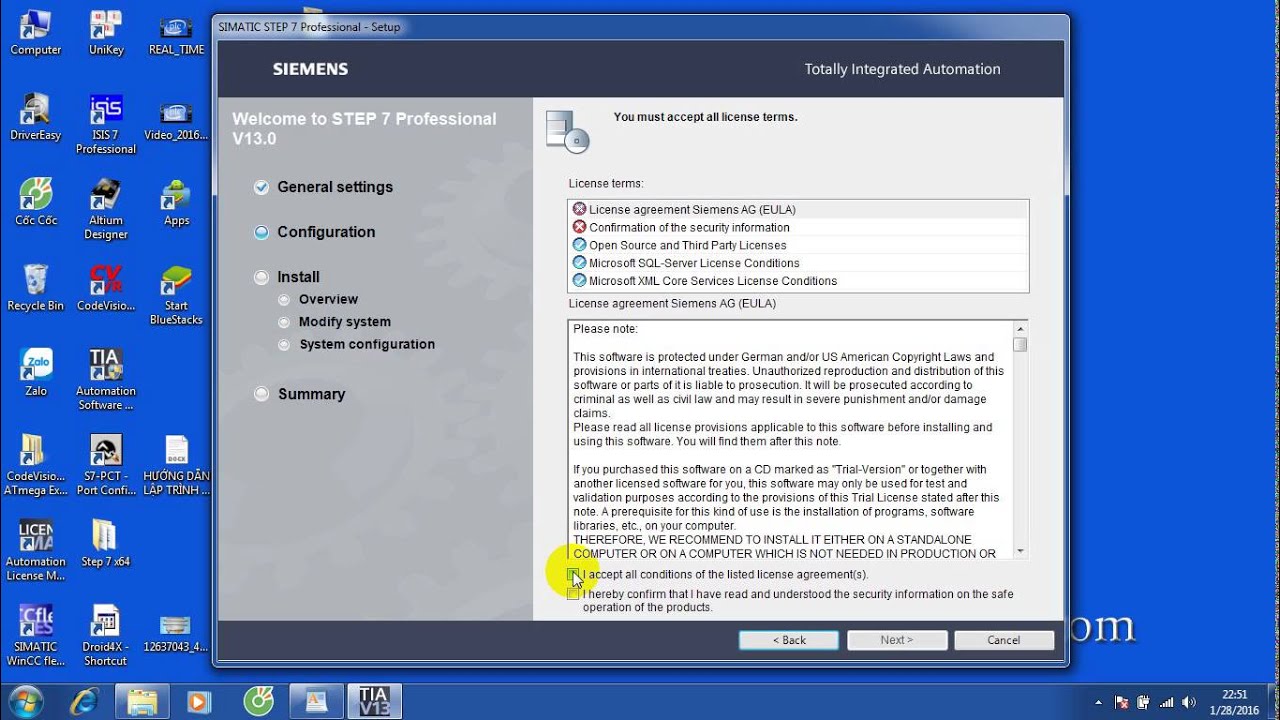Select Microsoft SQL-Server License Conditions entry

pyautogui.click(x=797, y=263)
